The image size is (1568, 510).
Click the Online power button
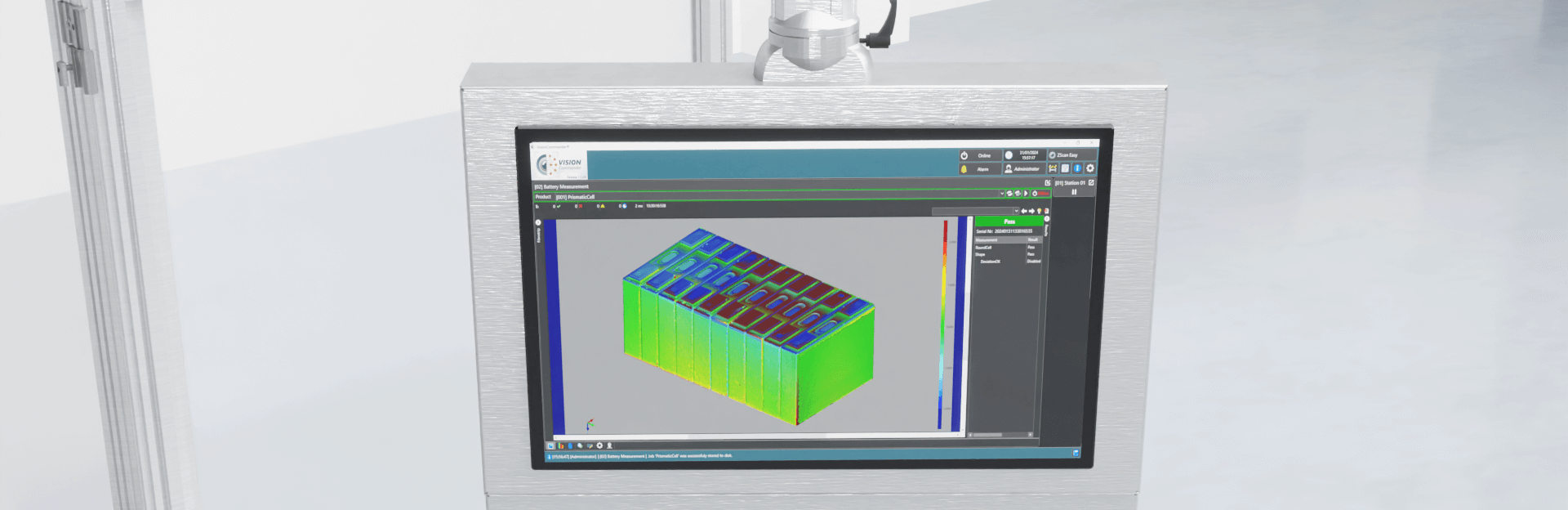coord(964,155)
